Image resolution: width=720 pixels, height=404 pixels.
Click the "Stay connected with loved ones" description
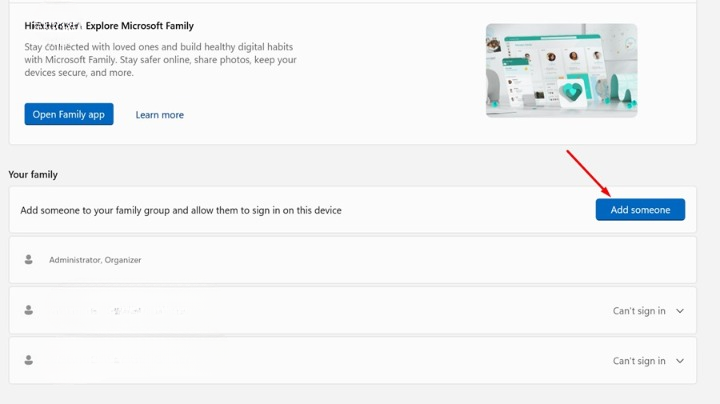pyautogui.click(x=160, y=60)
